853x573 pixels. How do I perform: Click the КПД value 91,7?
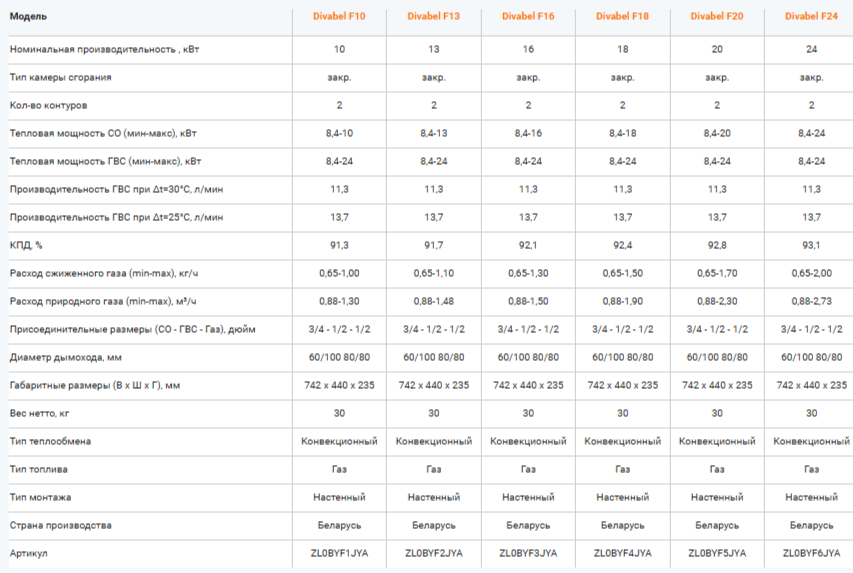coord(434,245)
